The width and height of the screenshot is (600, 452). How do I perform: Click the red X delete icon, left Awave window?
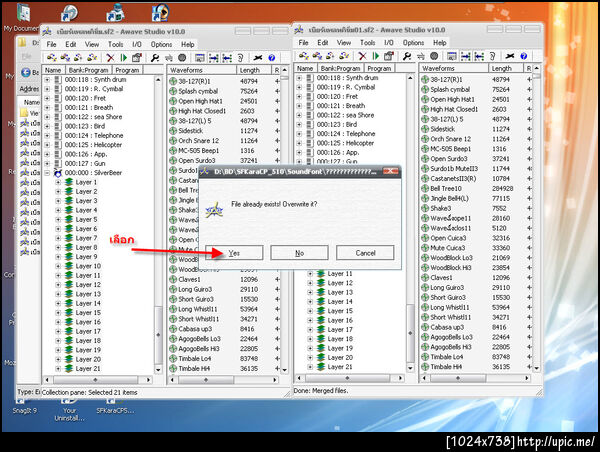tap(110, 58)
